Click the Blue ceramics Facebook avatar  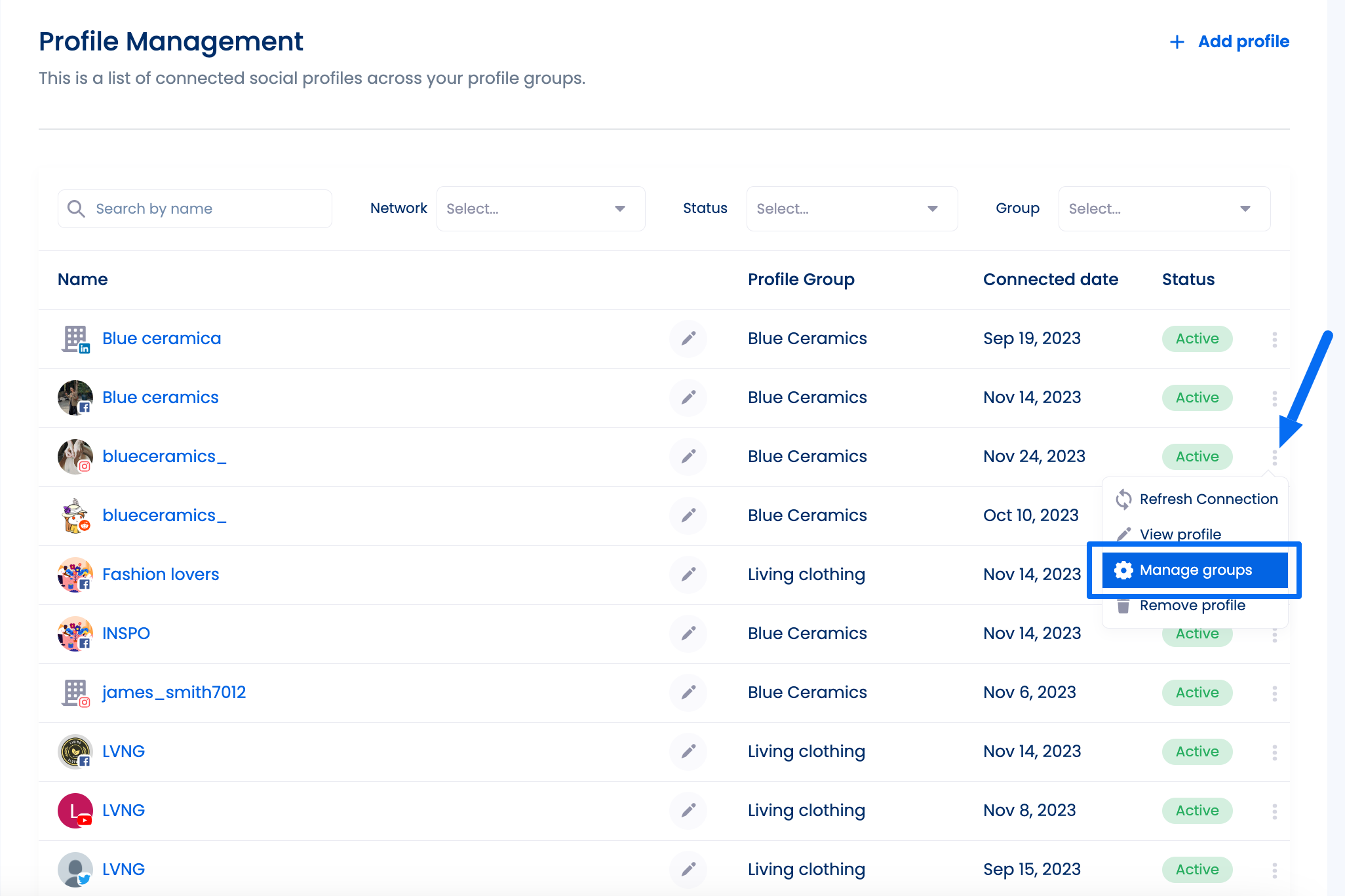(x=75, y=398)
